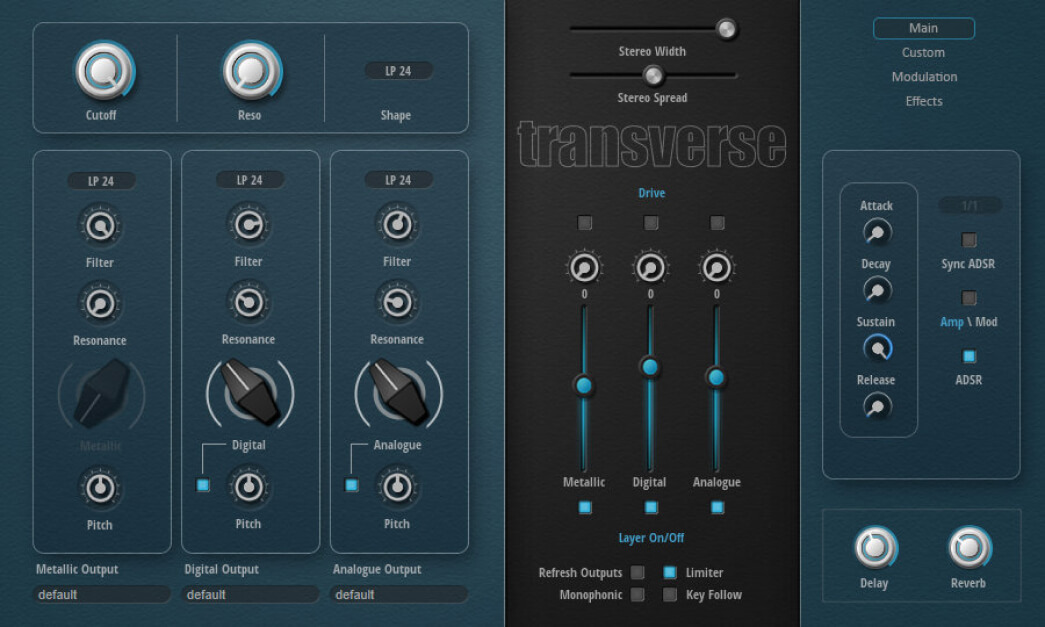Enable the Key Follow checkbox
The height and width of the screenshot is (627, 1045).
tap(670, 594)
